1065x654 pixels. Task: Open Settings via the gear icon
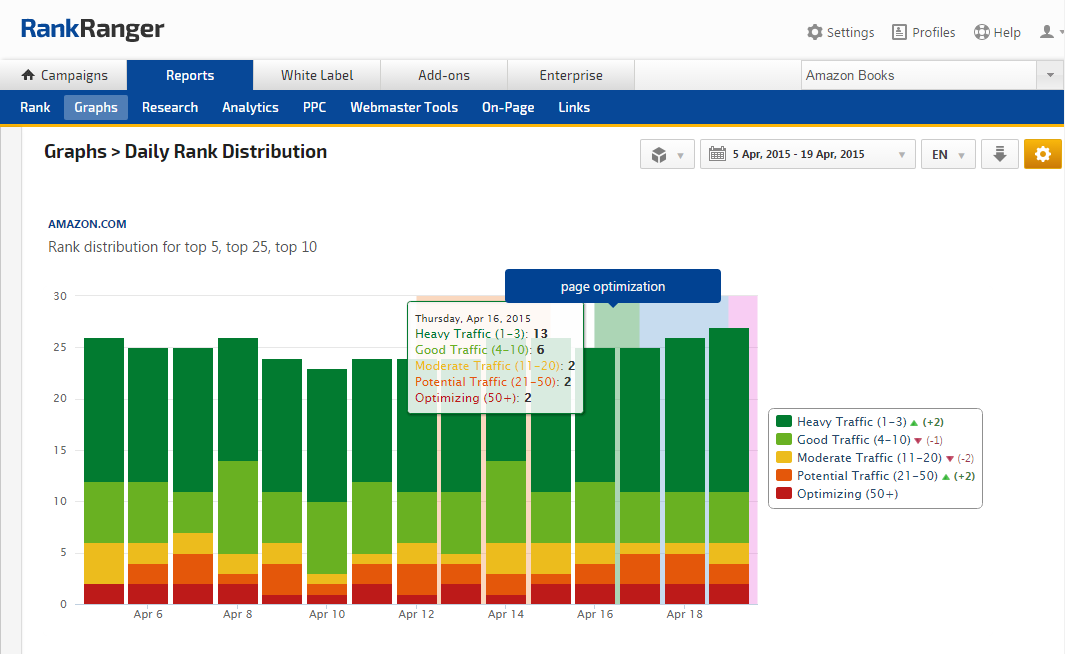815,32
